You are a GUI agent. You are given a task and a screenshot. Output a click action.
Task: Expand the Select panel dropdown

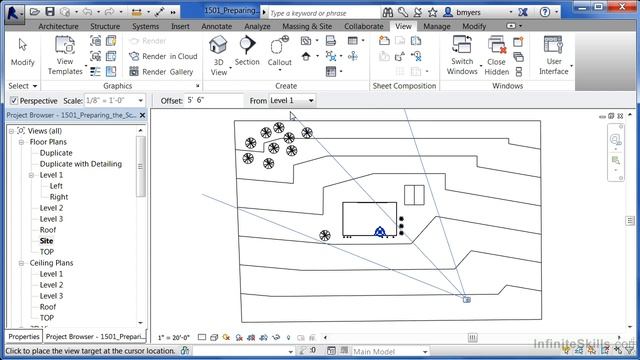[23, 86]
